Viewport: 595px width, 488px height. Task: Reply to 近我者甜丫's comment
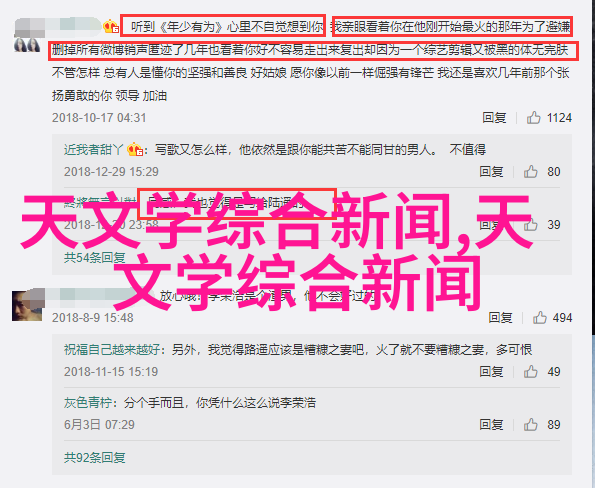click(491, 172)
